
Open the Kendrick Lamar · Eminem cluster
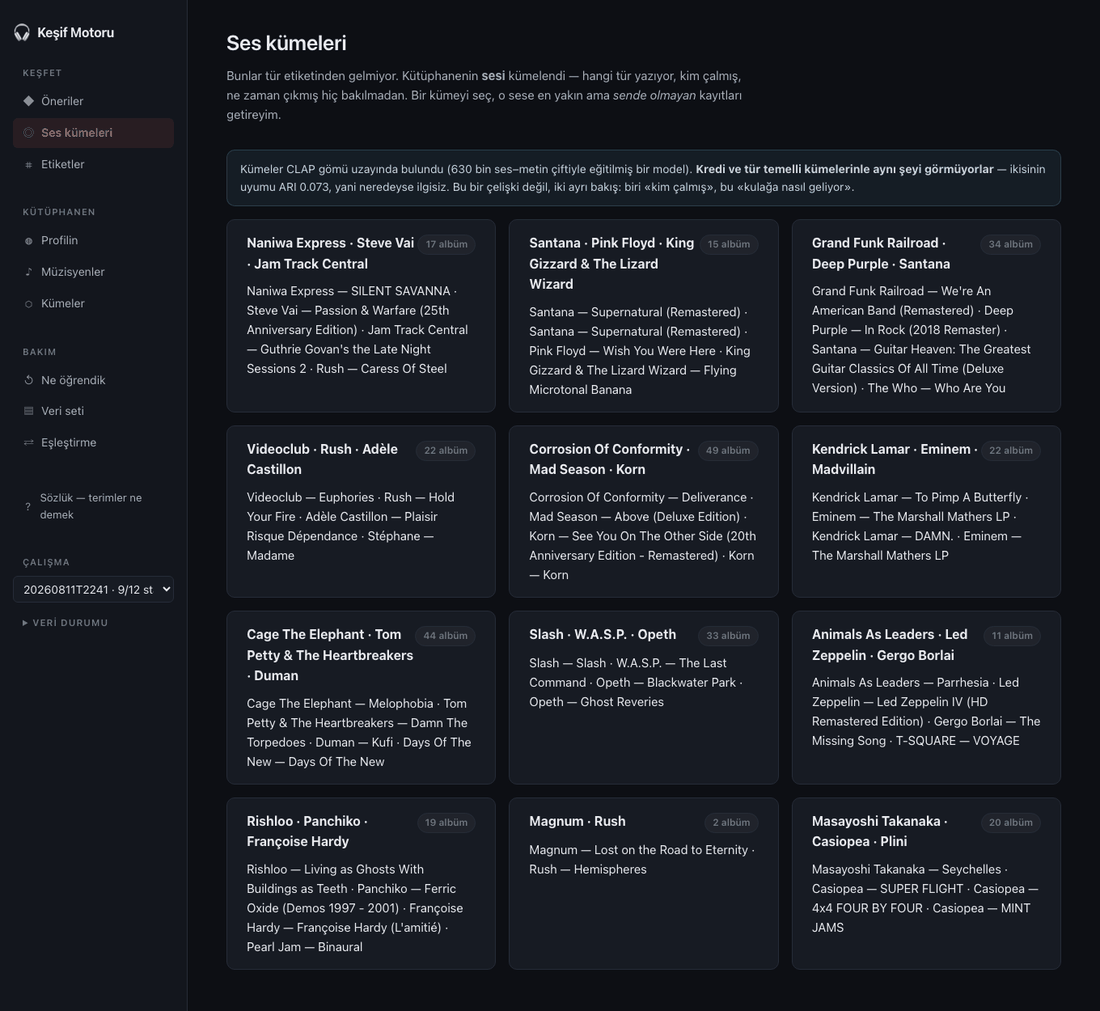point(926,511)
